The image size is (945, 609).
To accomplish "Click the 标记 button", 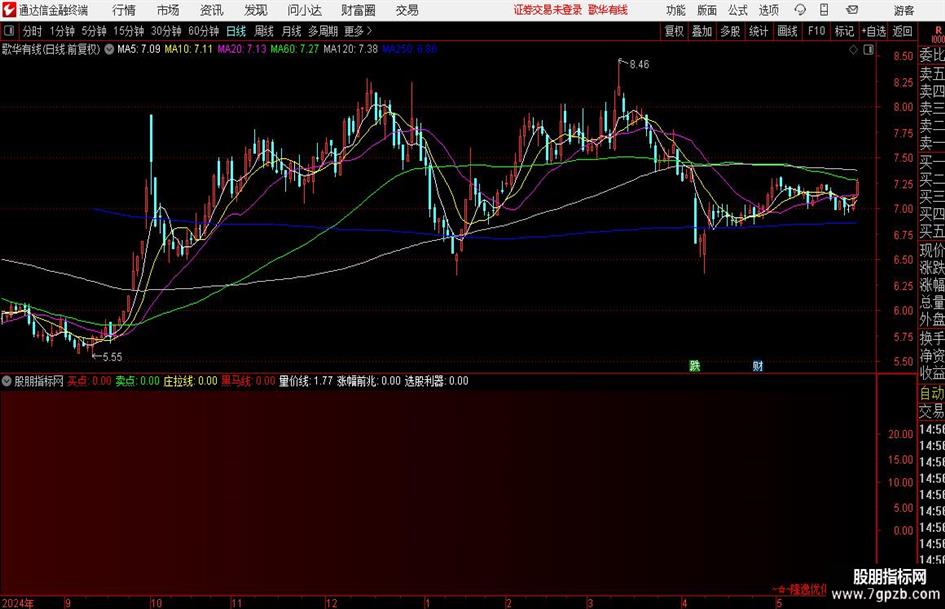I will coord(844,31).
